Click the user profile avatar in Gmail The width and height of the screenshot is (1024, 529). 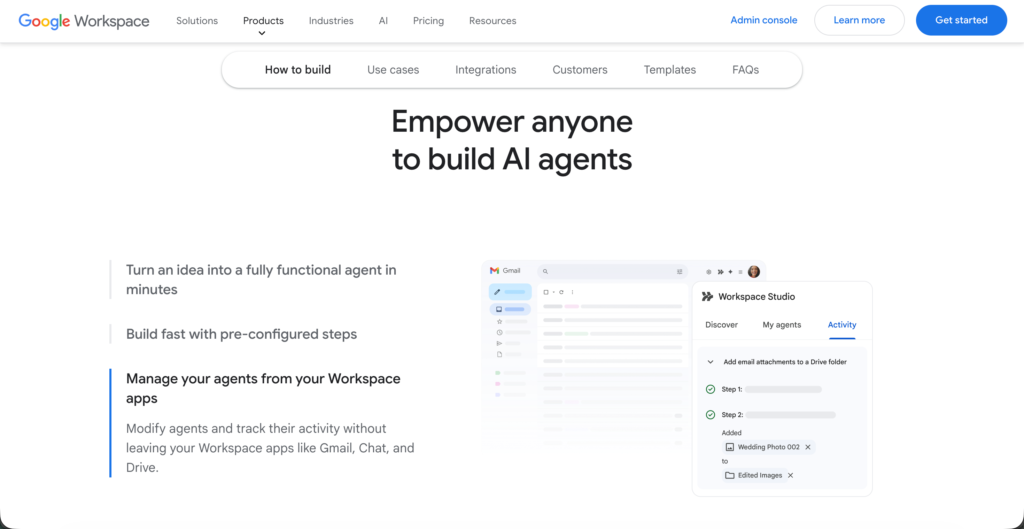point(754,272)
